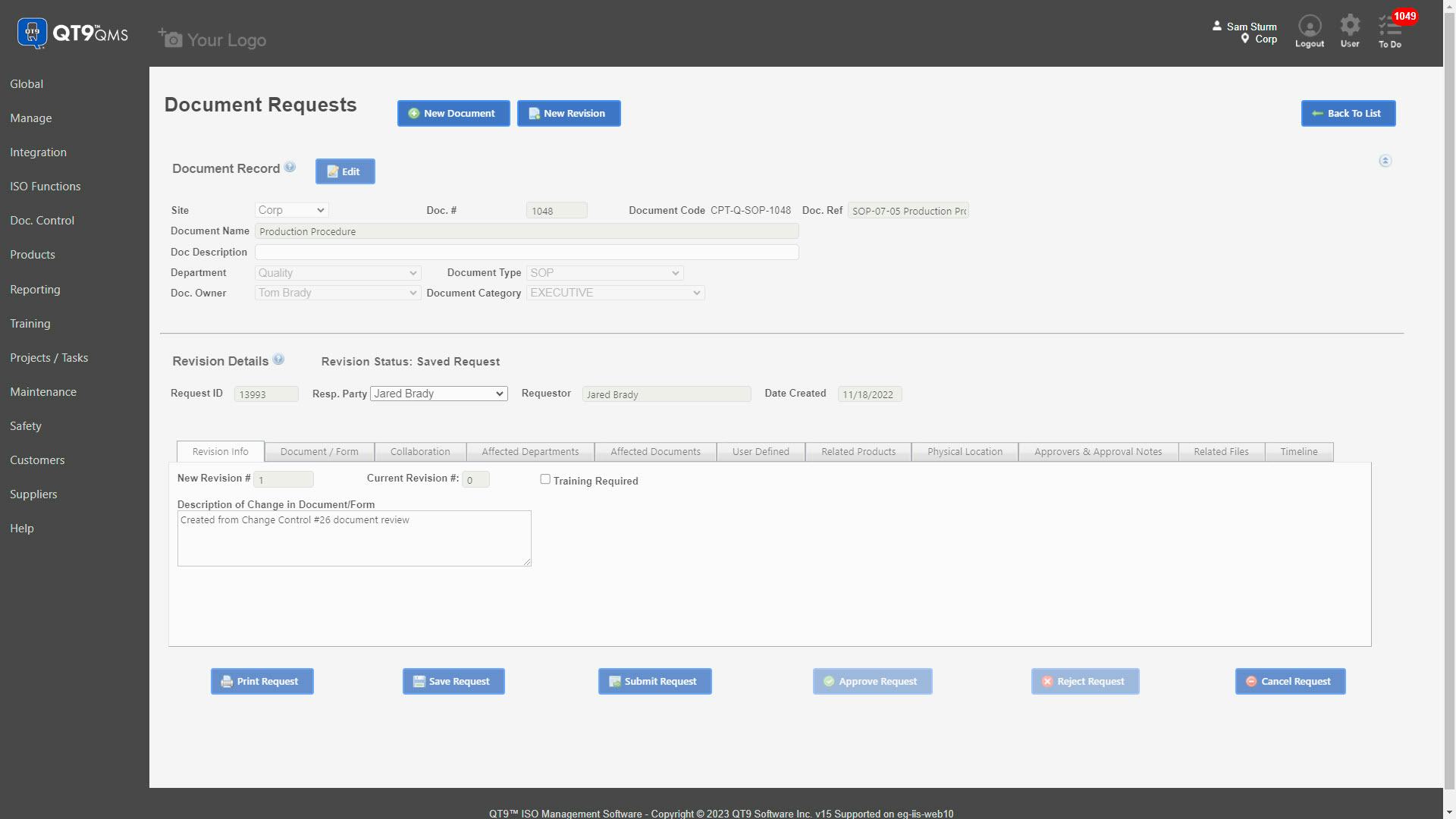Click the New Revision button
This screenshot has width=1456, height=819.
click(x=568, y=114)
